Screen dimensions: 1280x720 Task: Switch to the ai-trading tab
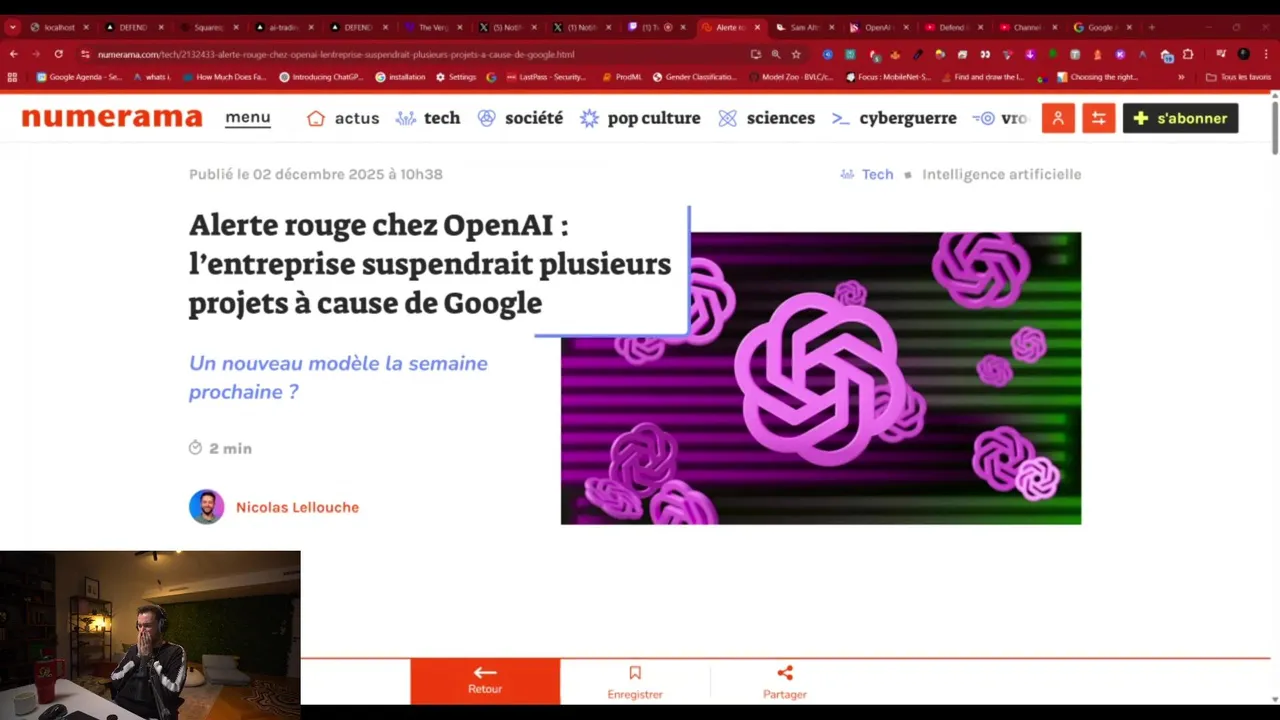[x=283, y=27]
